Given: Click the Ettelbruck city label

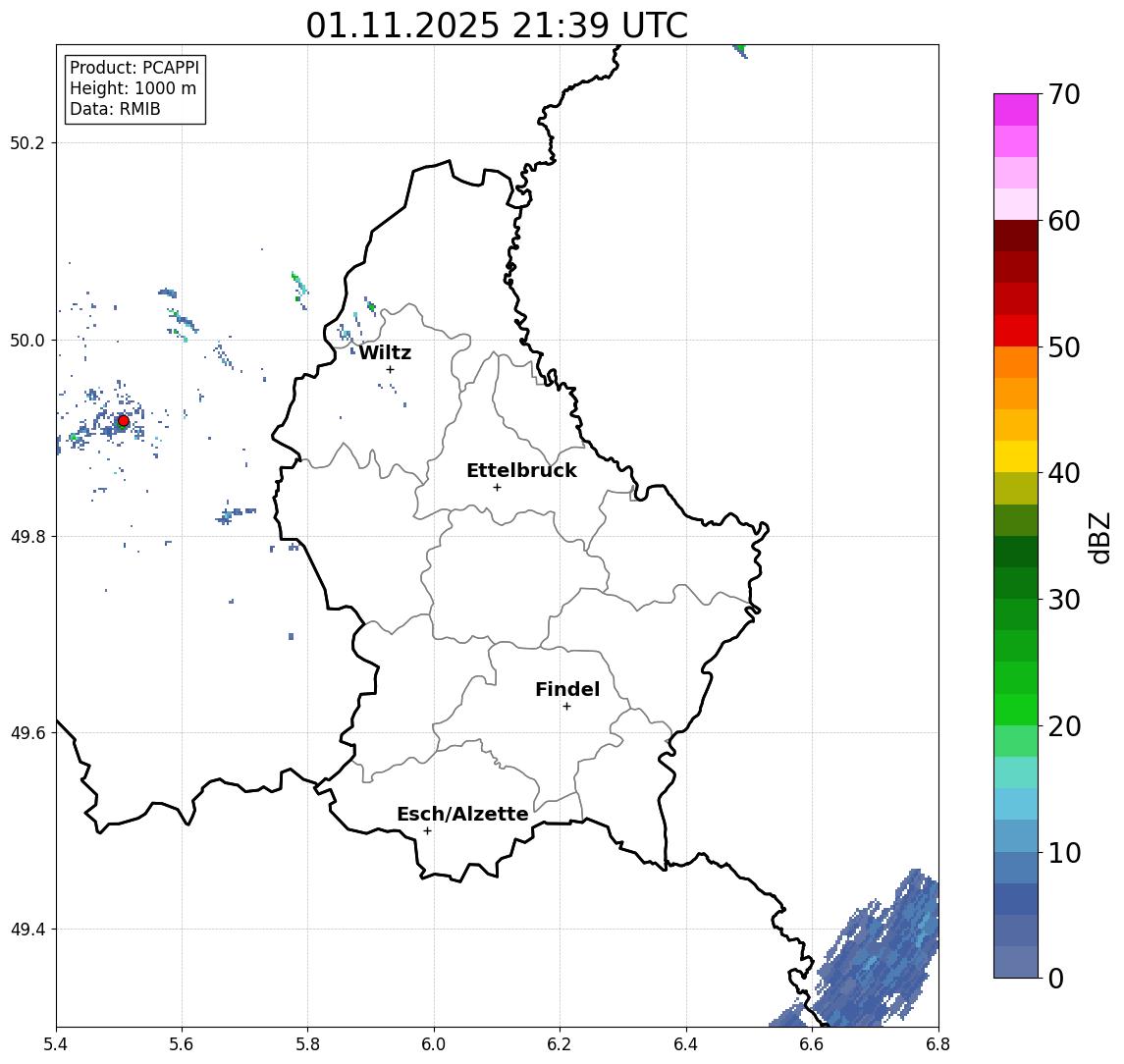Looking at the screenshot, I should point(521,470).
